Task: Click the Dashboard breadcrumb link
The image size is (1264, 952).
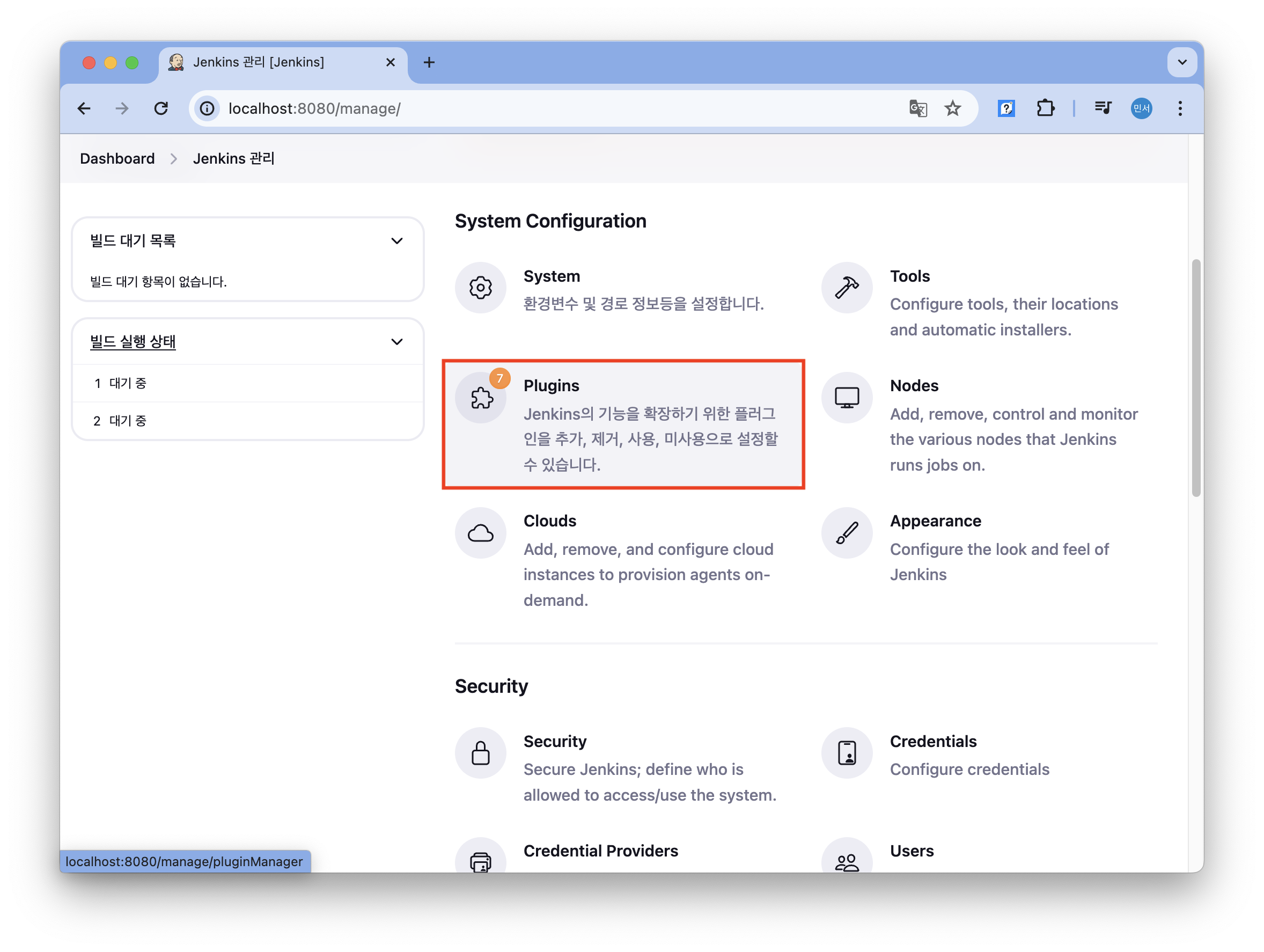Action: tap(117, 158)
